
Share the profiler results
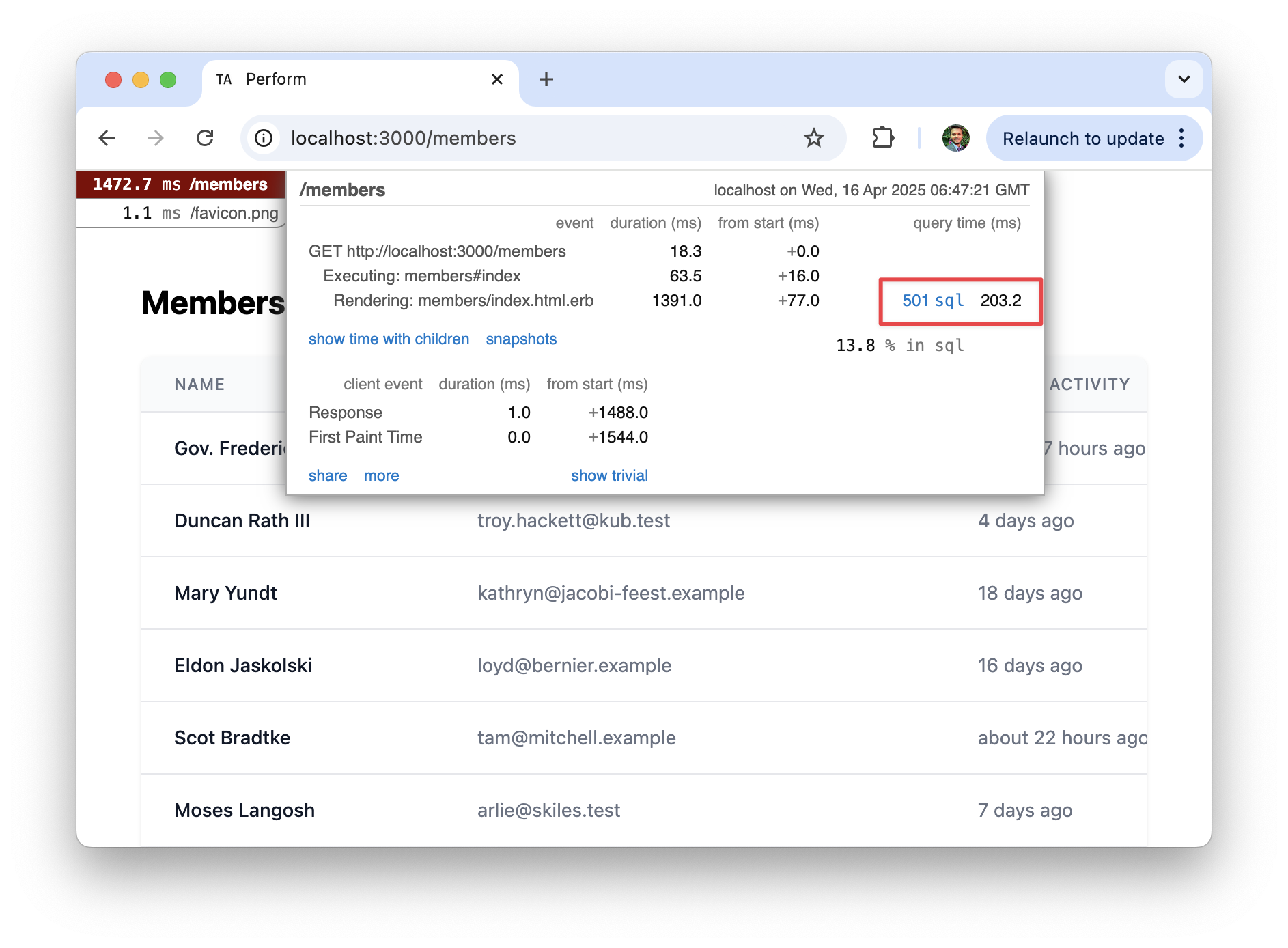[x=327, y=475]
